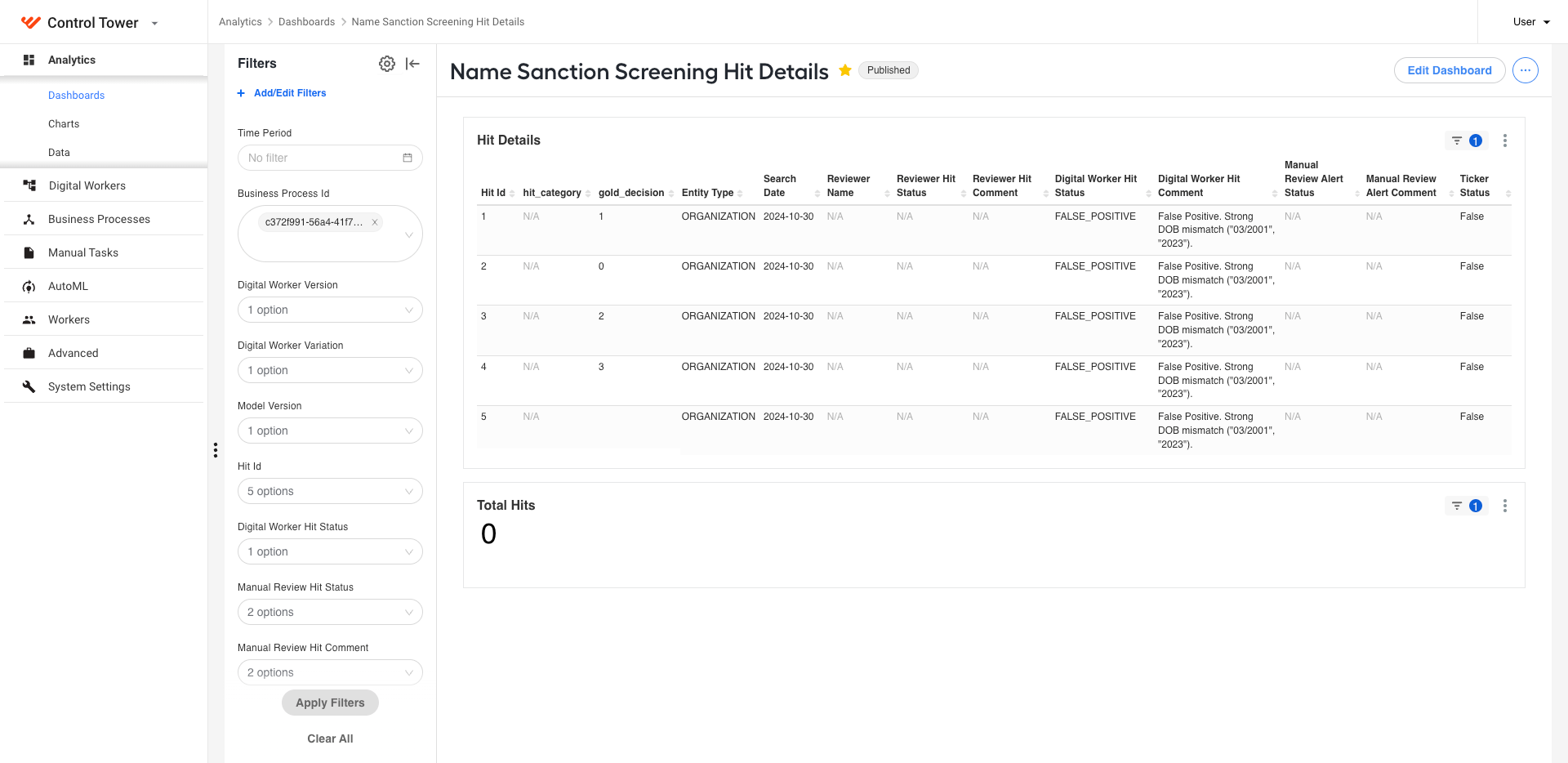The height and width of the screenshot is (763, 1568).
Task: Sort table by Digital Worker Hit Comment
Action: pos(1275,194)
